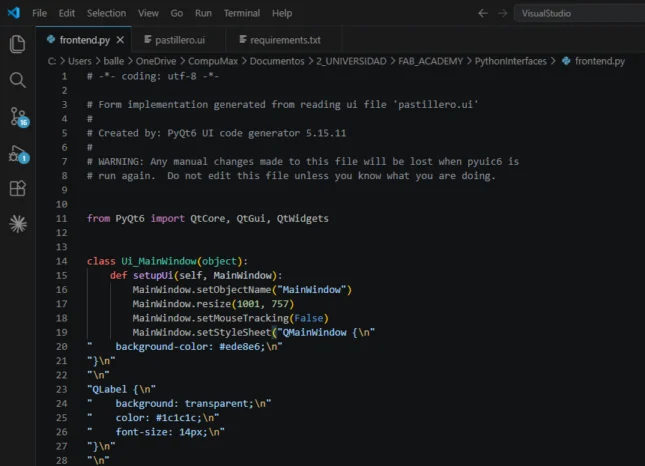This screenshot has width=645, height=466.
Task: Click line number 14 in gutter
Action: [62, 261]
